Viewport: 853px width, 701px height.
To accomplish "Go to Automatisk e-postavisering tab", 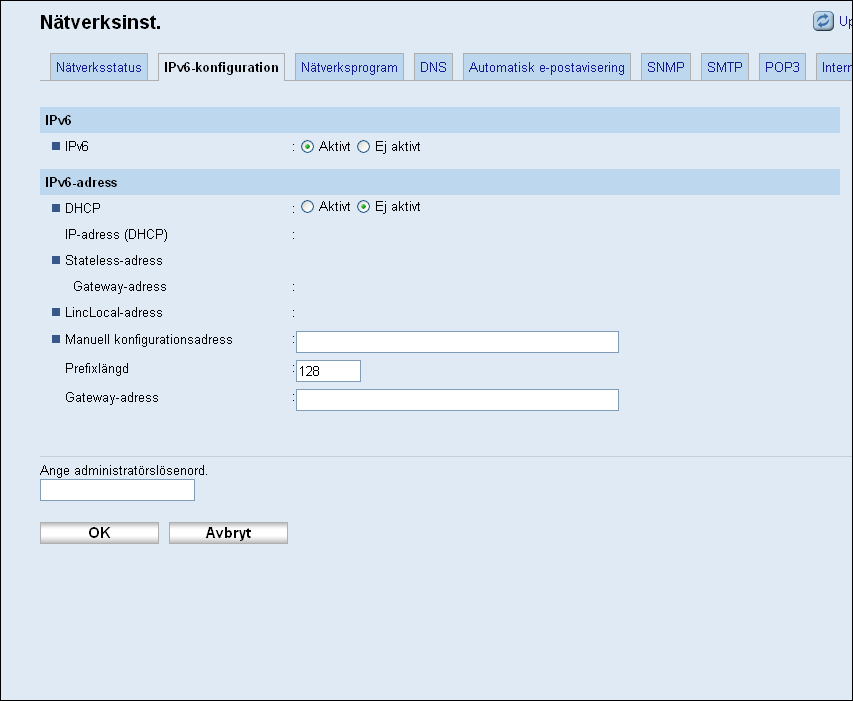I will point(547,67).
